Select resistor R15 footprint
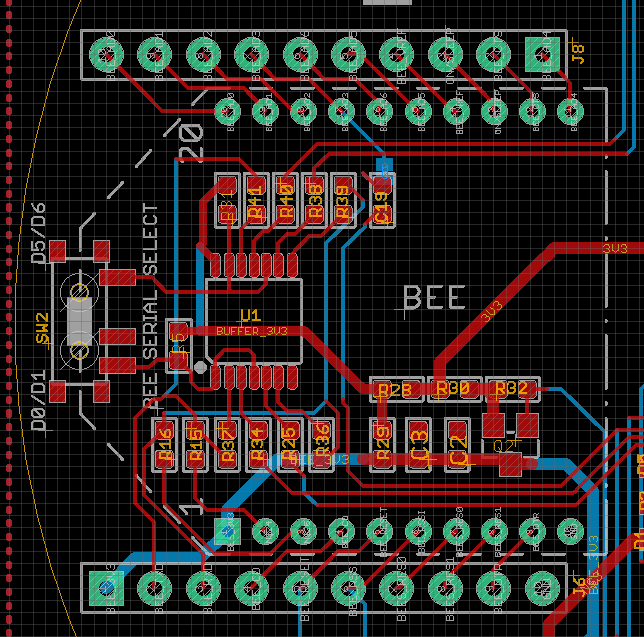The image size is (644, 637). click(x=195, y=445)
